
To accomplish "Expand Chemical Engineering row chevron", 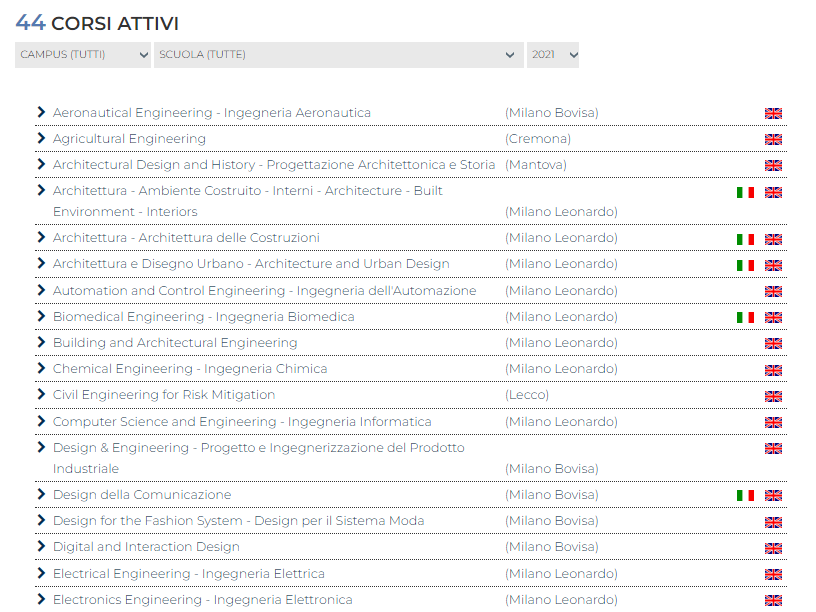I will click(42, 368).
